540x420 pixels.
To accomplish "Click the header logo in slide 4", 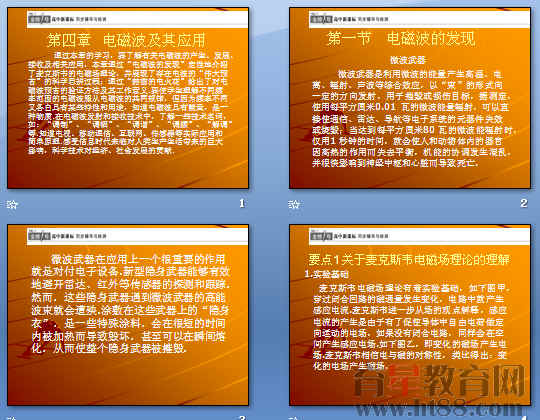I will 349,236.
